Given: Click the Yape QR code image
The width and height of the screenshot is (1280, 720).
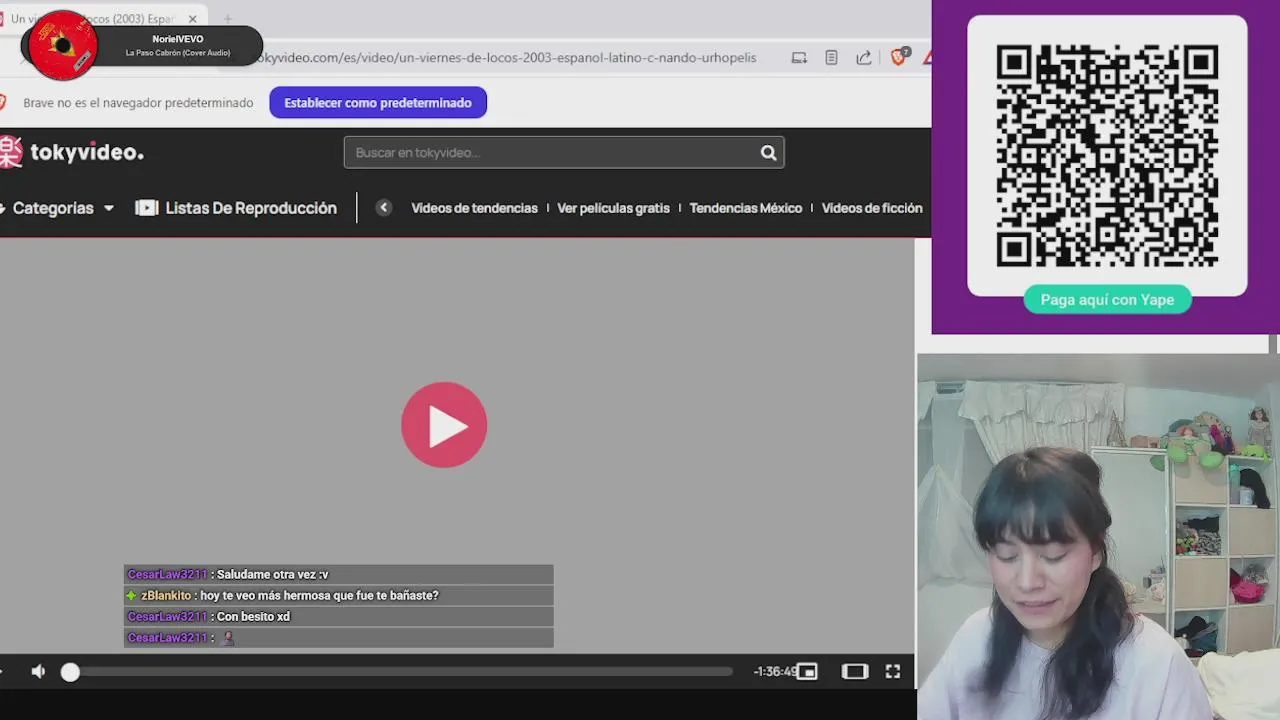Looking at the screenshot, I should pos(1107,155).
